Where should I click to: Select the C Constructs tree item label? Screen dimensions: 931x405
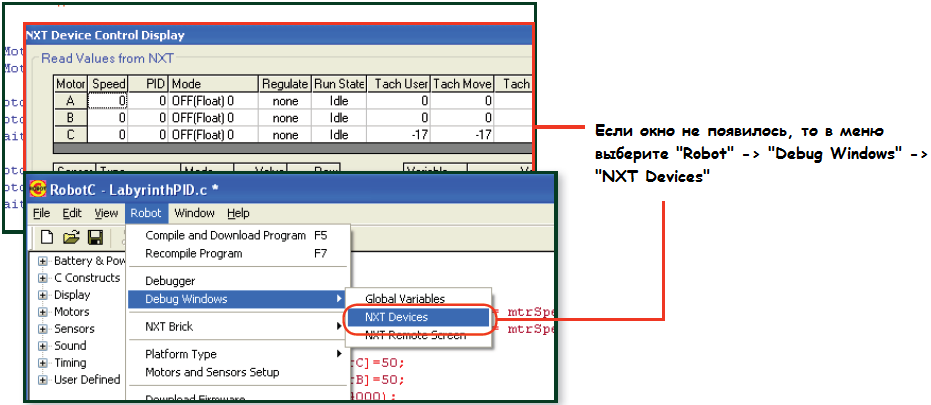pos(87,278)
